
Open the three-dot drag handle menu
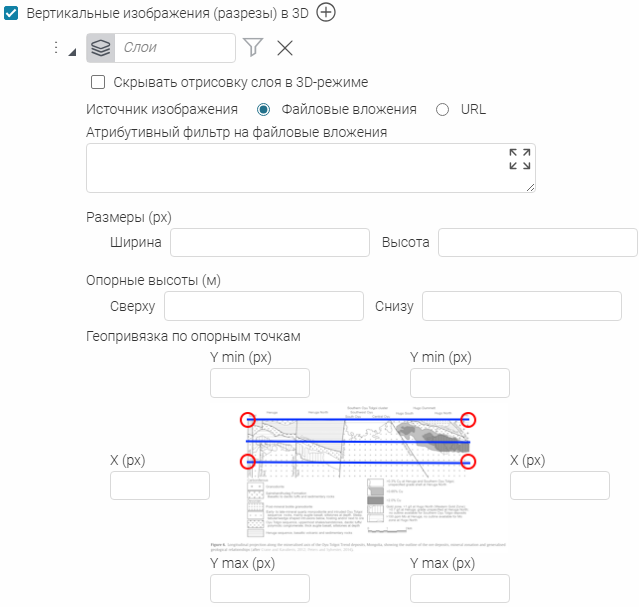point(56,47)
